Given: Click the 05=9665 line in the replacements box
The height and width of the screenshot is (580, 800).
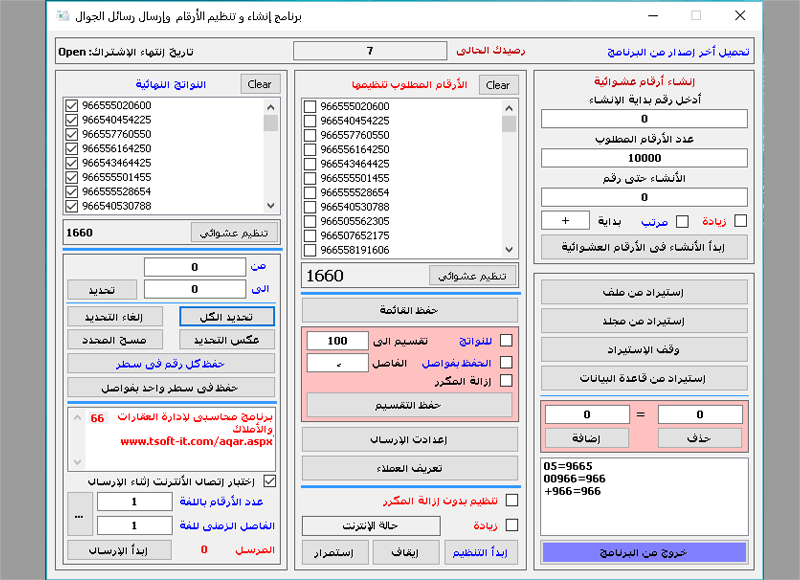Looking at the screenshot, I should pos(568,466).
